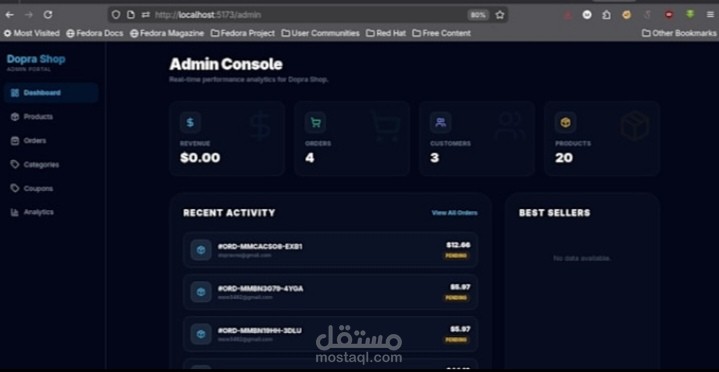Open the Other Bookmarks folder
The image size is (719, 372).
pyautogui.click(x=679, y=33)
